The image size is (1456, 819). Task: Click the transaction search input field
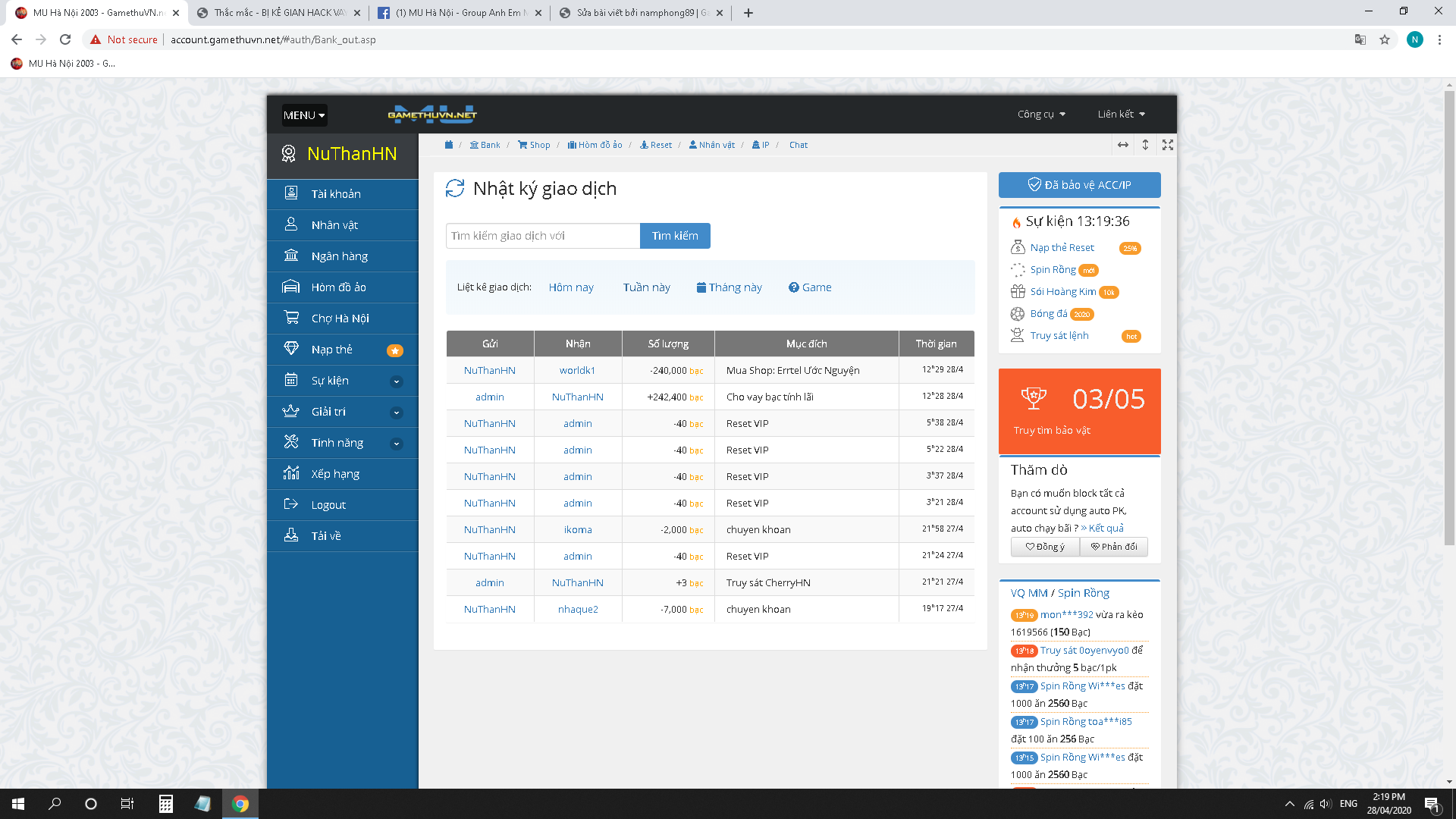click(542, 236)
